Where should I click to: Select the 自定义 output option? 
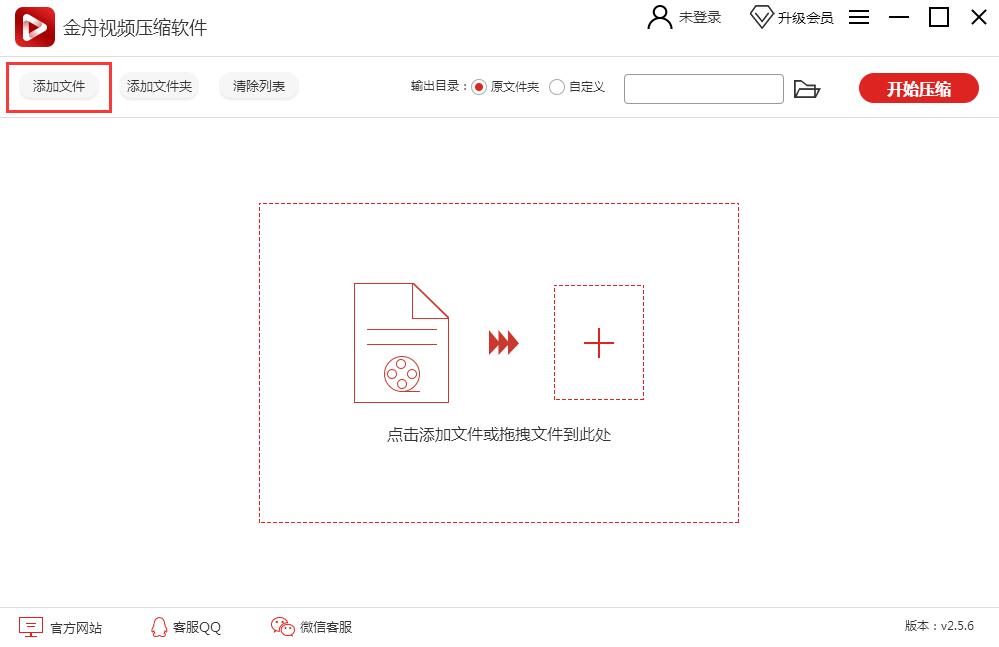(x=556, y=86)
